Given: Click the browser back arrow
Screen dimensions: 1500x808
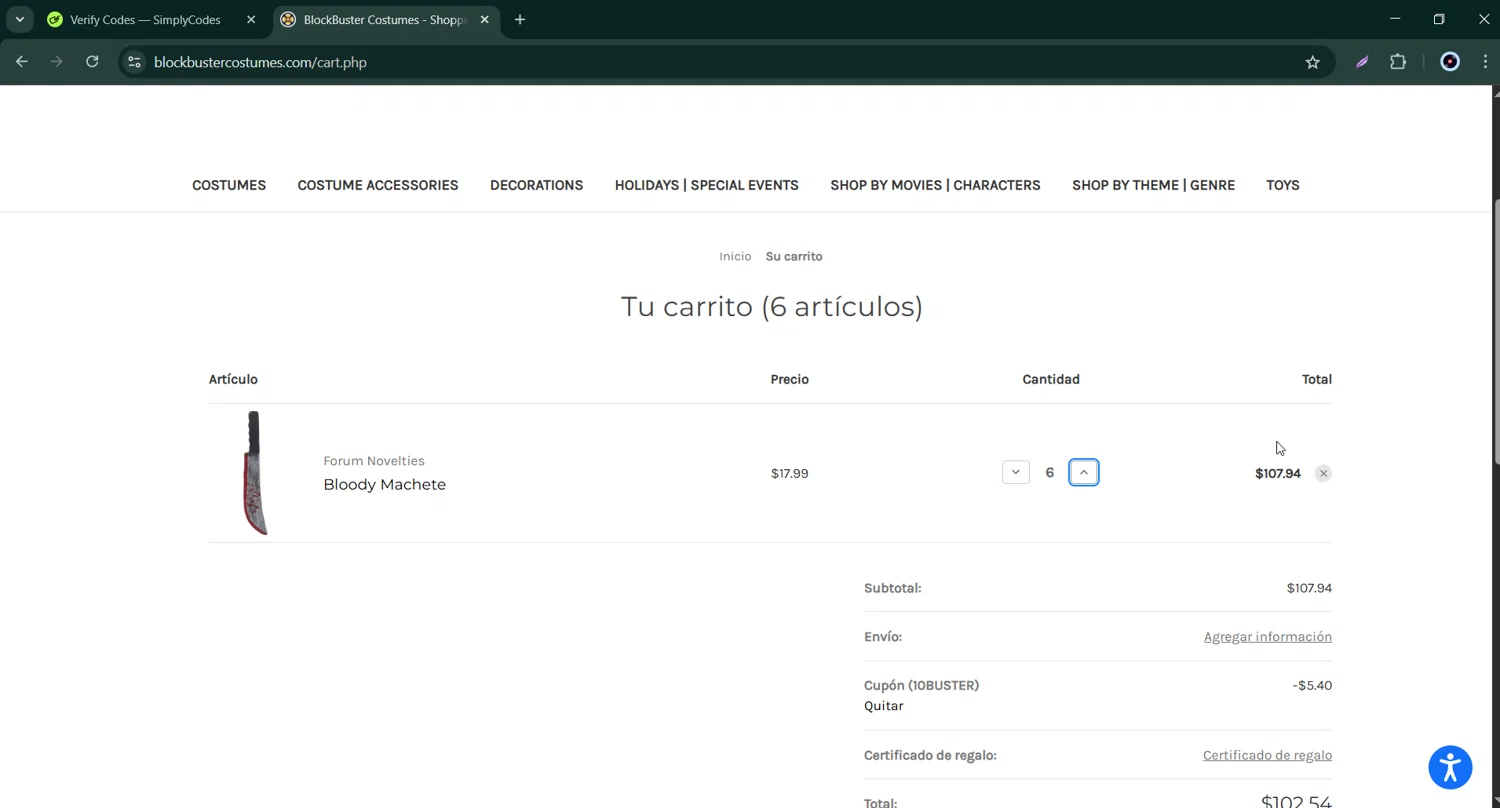Looking at the screenshot, I should pos(22,62).
